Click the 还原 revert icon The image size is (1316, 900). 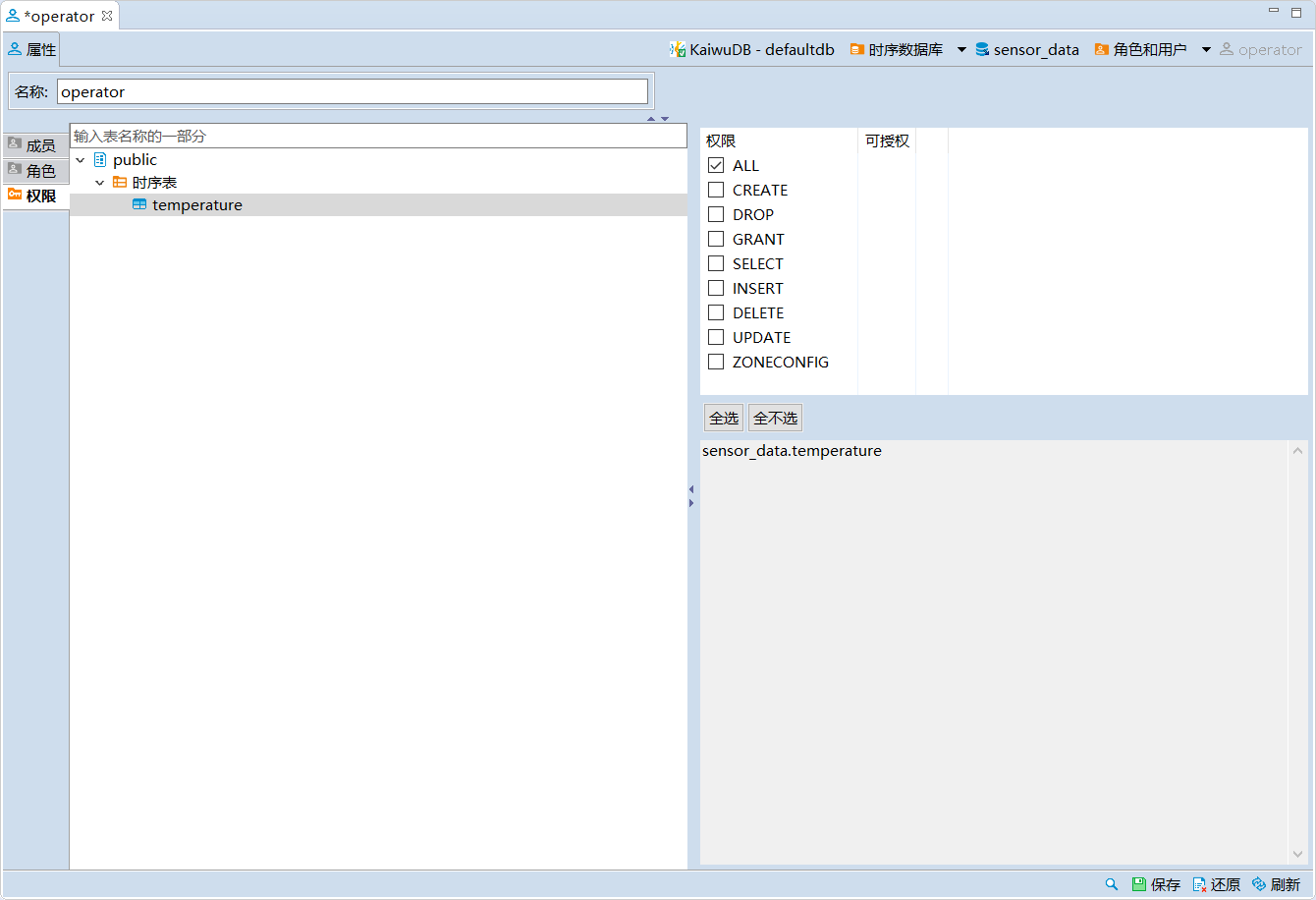coord(1199,884)
